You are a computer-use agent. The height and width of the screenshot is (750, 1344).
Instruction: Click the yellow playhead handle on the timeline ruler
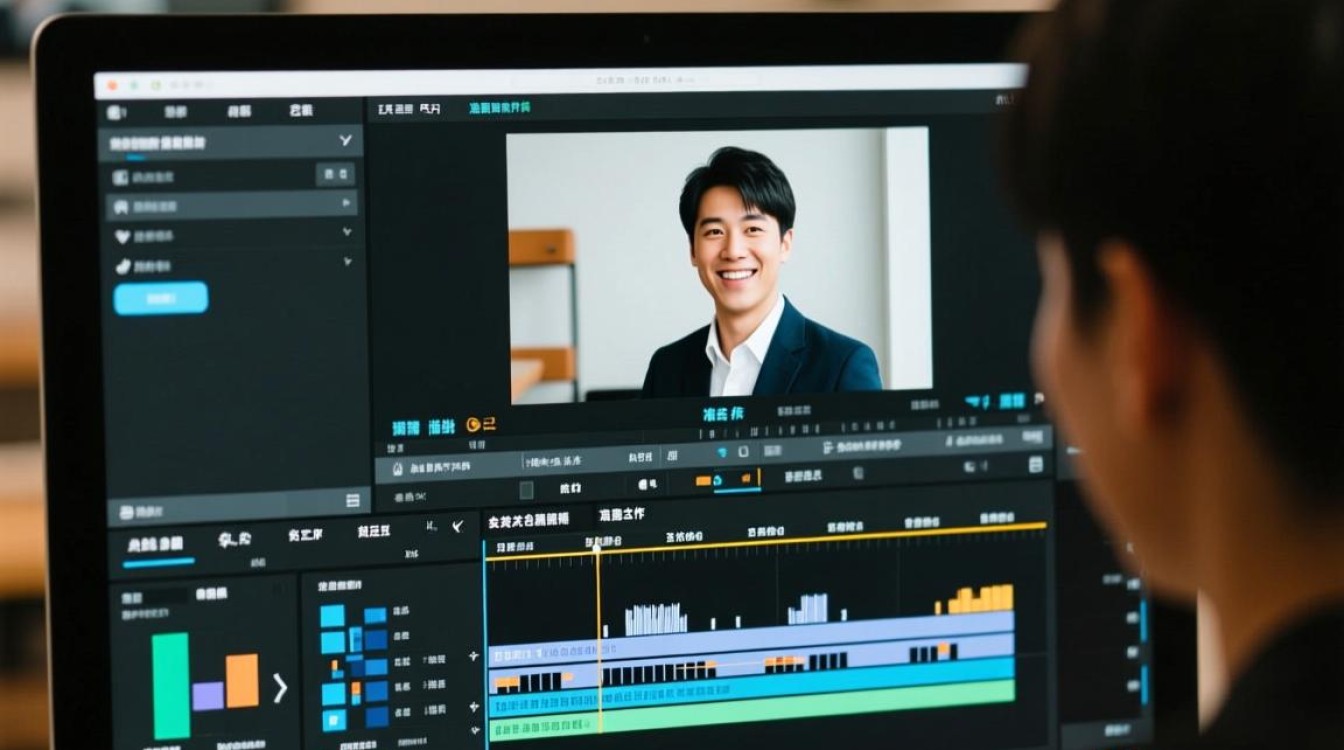pyautogui.click(x=597, y=547)
